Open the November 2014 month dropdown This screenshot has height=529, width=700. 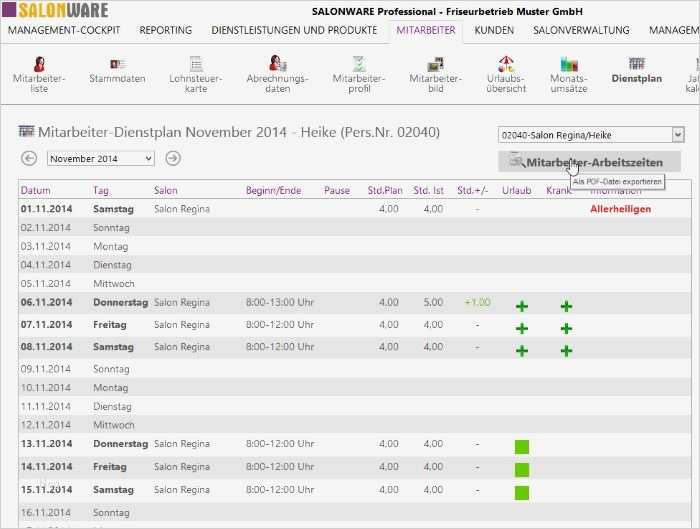[x=101, y=158]
